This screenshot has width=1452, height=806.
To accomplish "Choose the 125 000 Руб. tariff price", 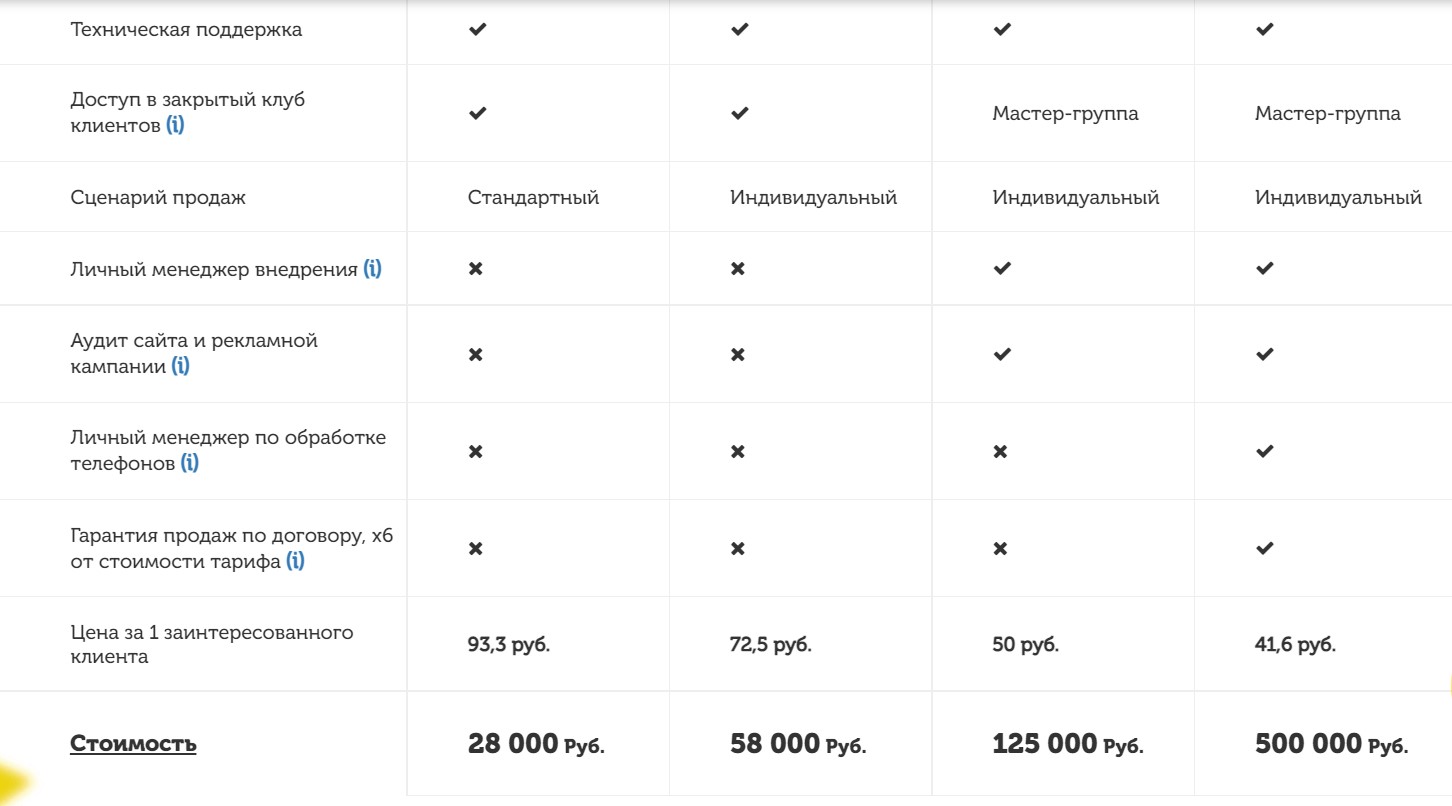I will (x=1068, y=743).
